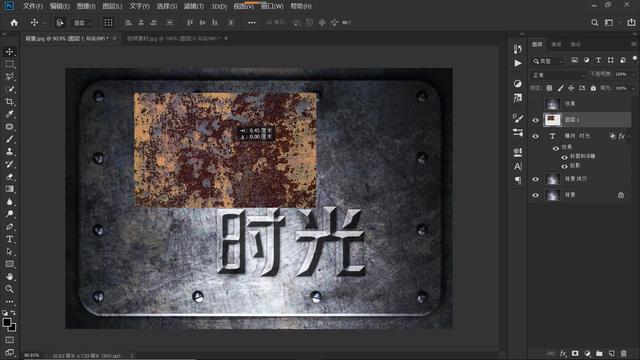
Task: Select the Brush tool
Action: 9,139
